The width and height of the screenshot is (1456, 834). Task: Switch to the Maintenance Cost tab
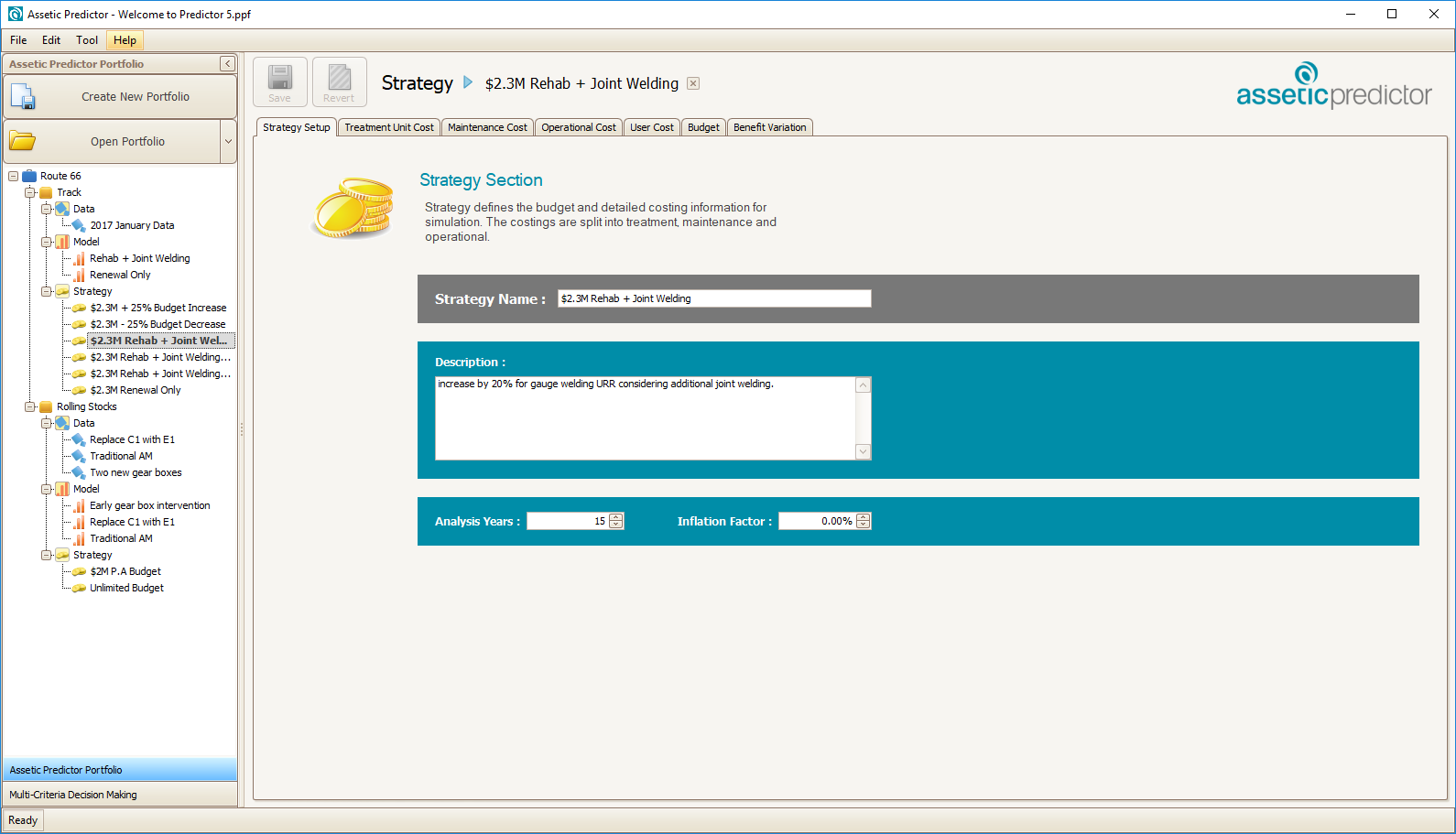(x=487, y=127)
